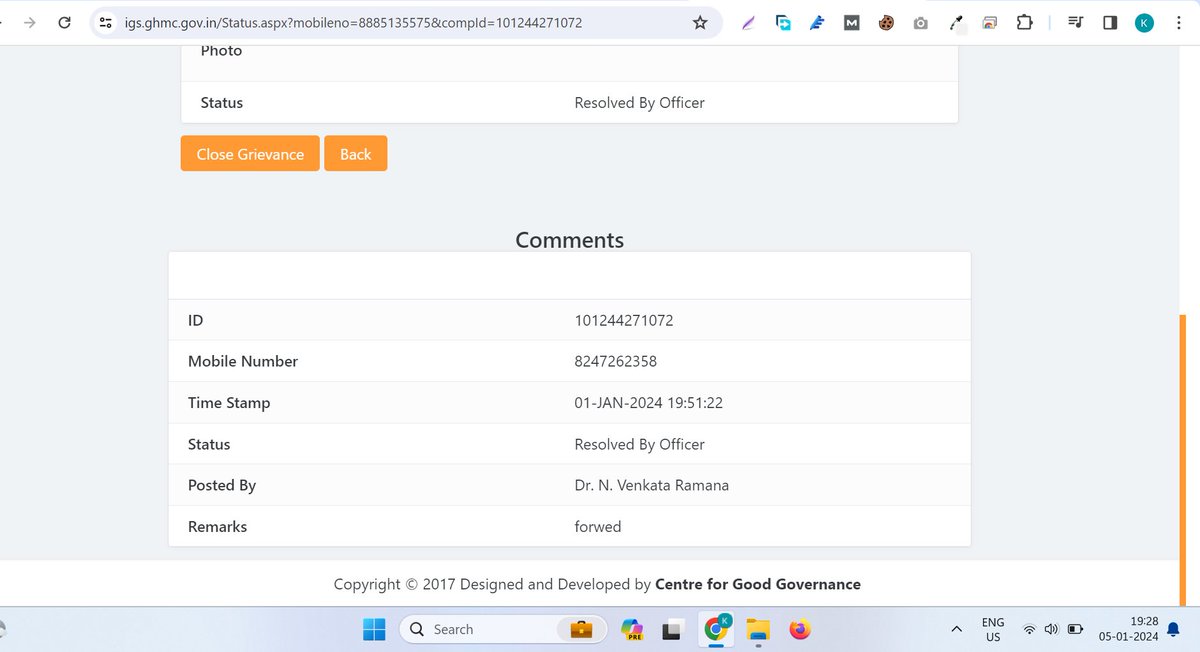The image size is (1200, 652).
Task: Toggle the browser side panel
Action: 1110,23
